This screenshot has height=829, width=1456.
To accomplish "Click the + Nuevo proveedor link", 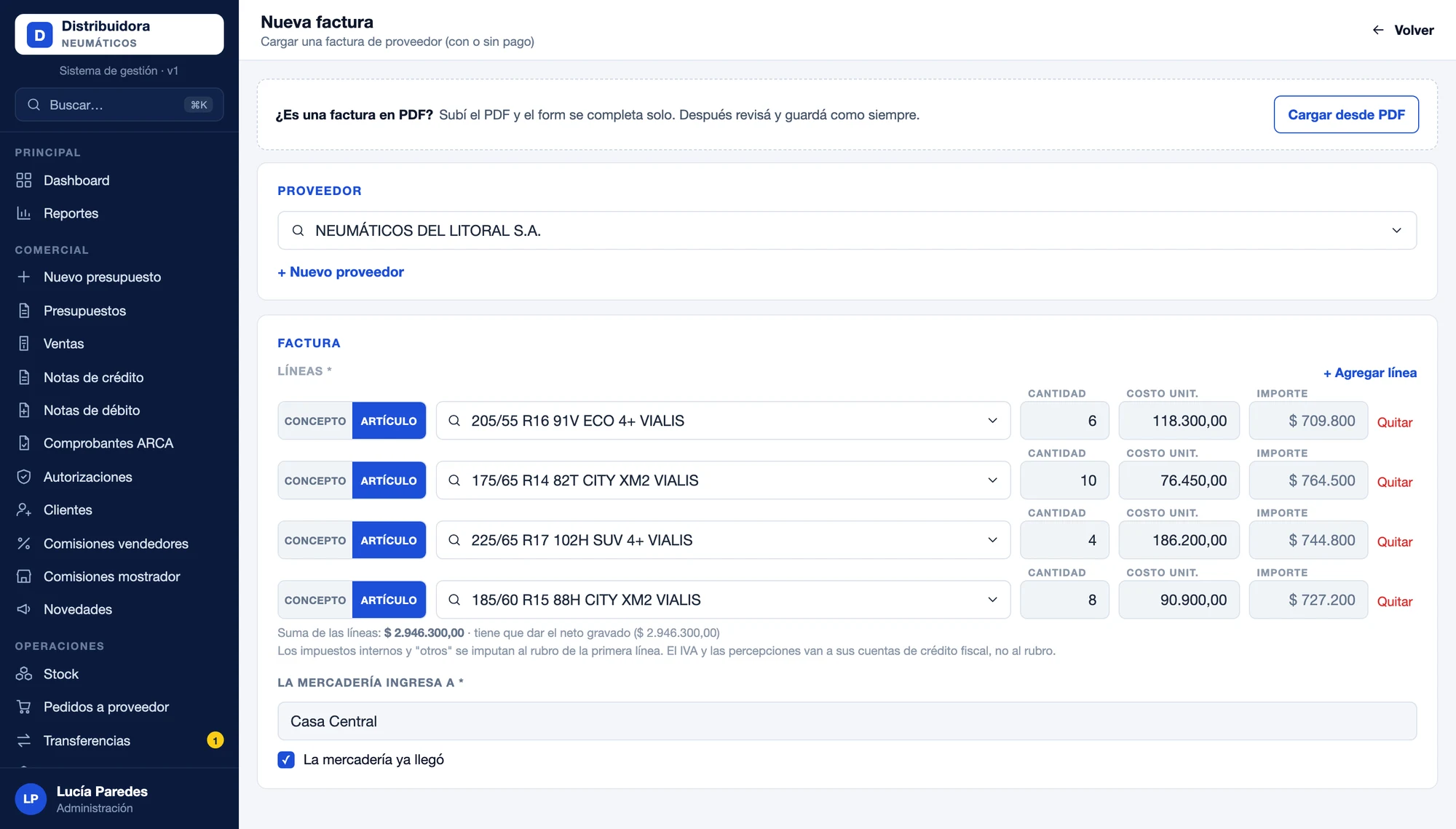I will point(341,272).
